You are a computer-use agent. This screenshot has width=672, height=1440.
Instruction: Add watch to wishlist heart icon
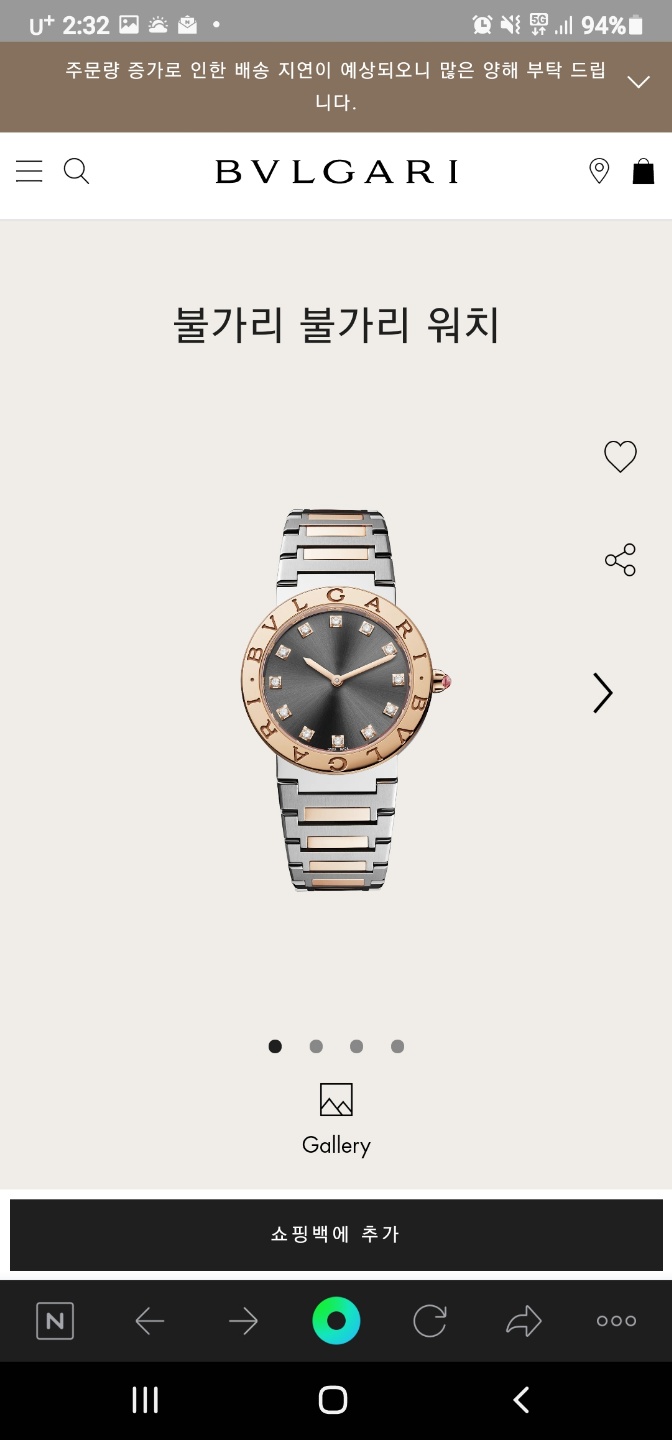pyautogui.click(x=620, y=457)
